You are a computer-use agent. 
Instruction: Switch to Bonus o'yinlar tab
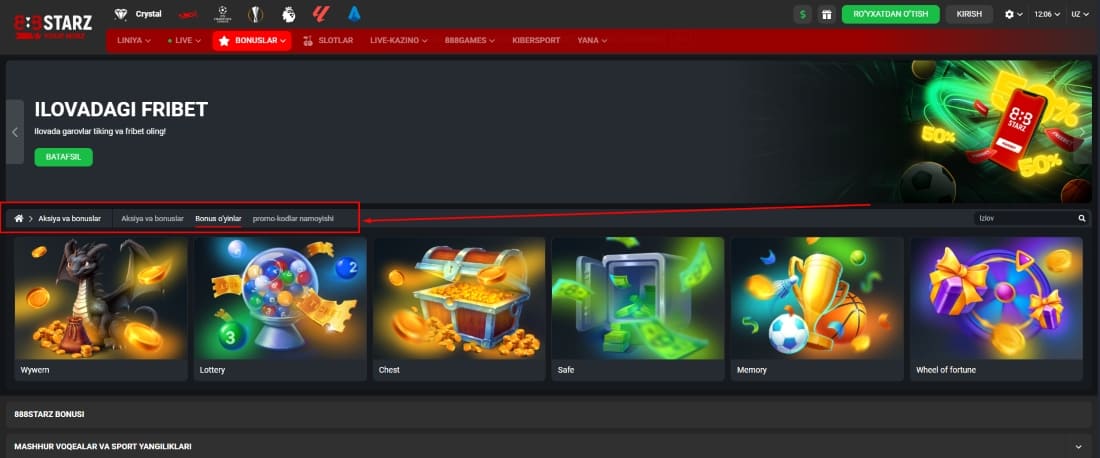point(218,219)
